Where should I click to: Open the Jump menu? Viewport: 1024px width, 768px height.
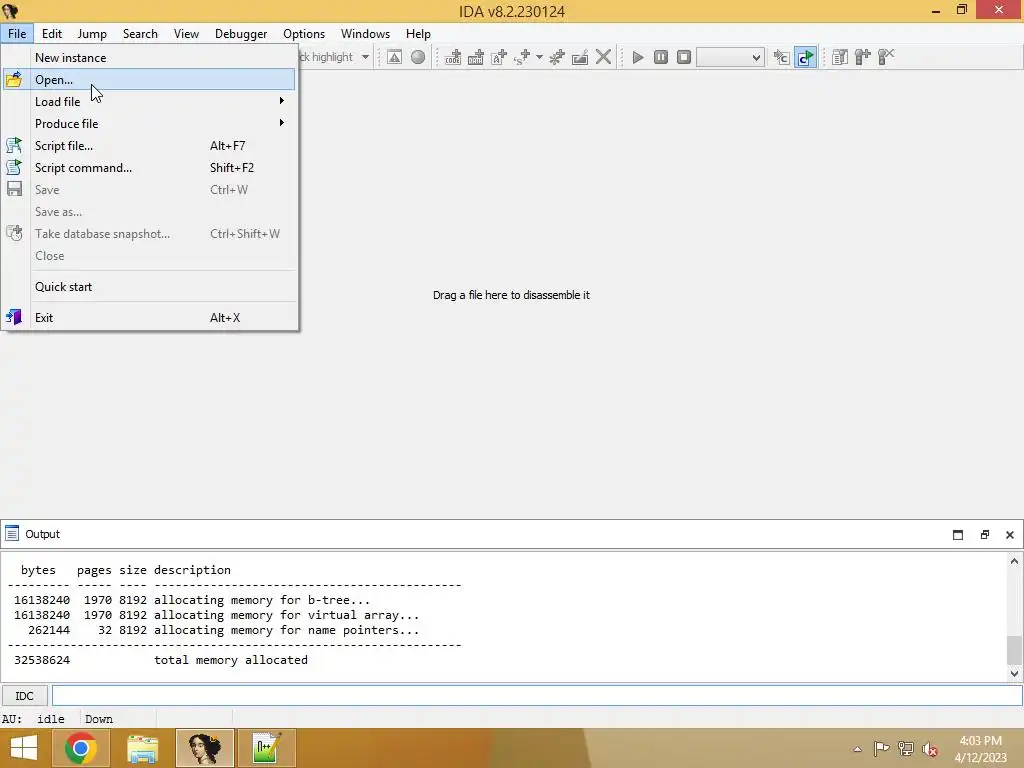pos(92,33)
